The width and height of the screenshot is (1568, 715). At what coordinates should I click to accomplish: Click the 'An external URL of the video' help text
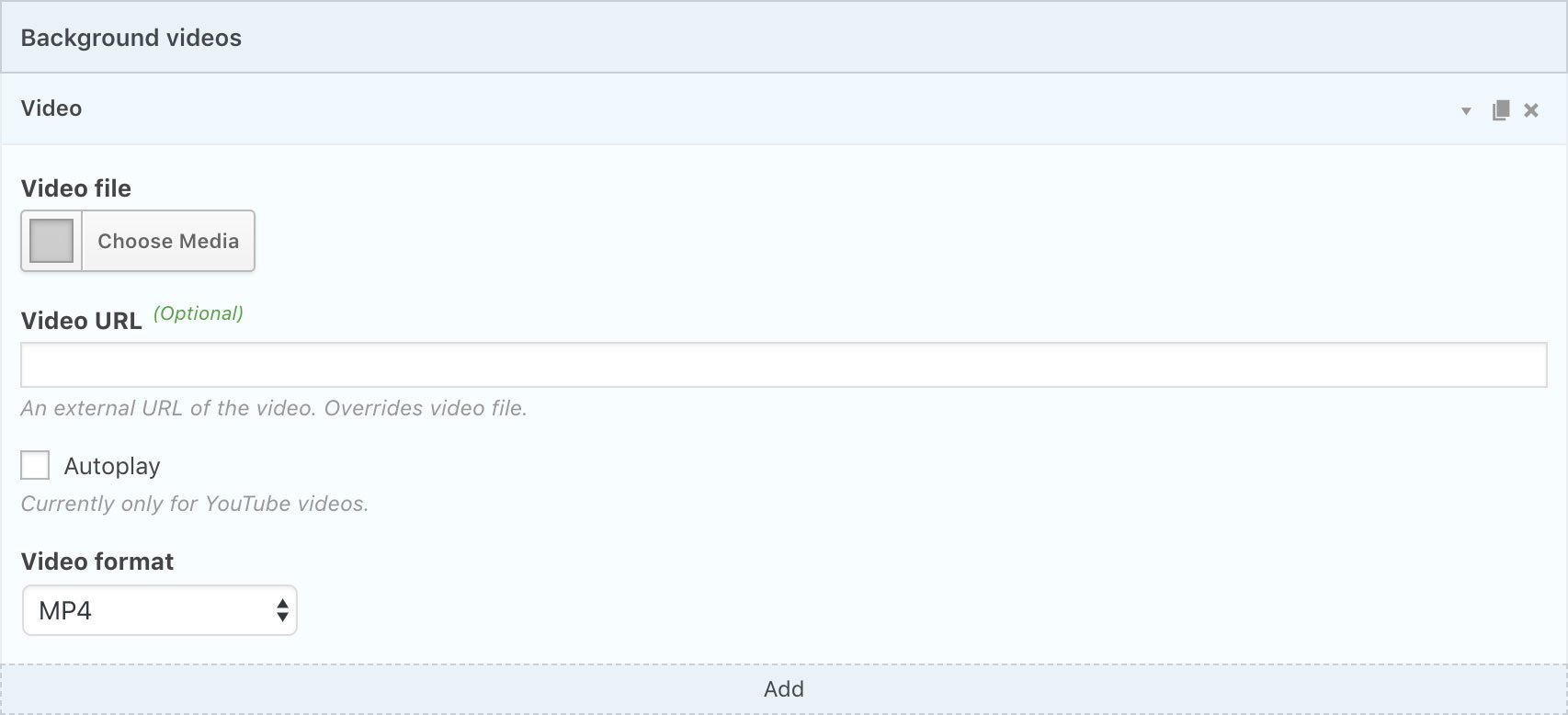click(274, 408)
